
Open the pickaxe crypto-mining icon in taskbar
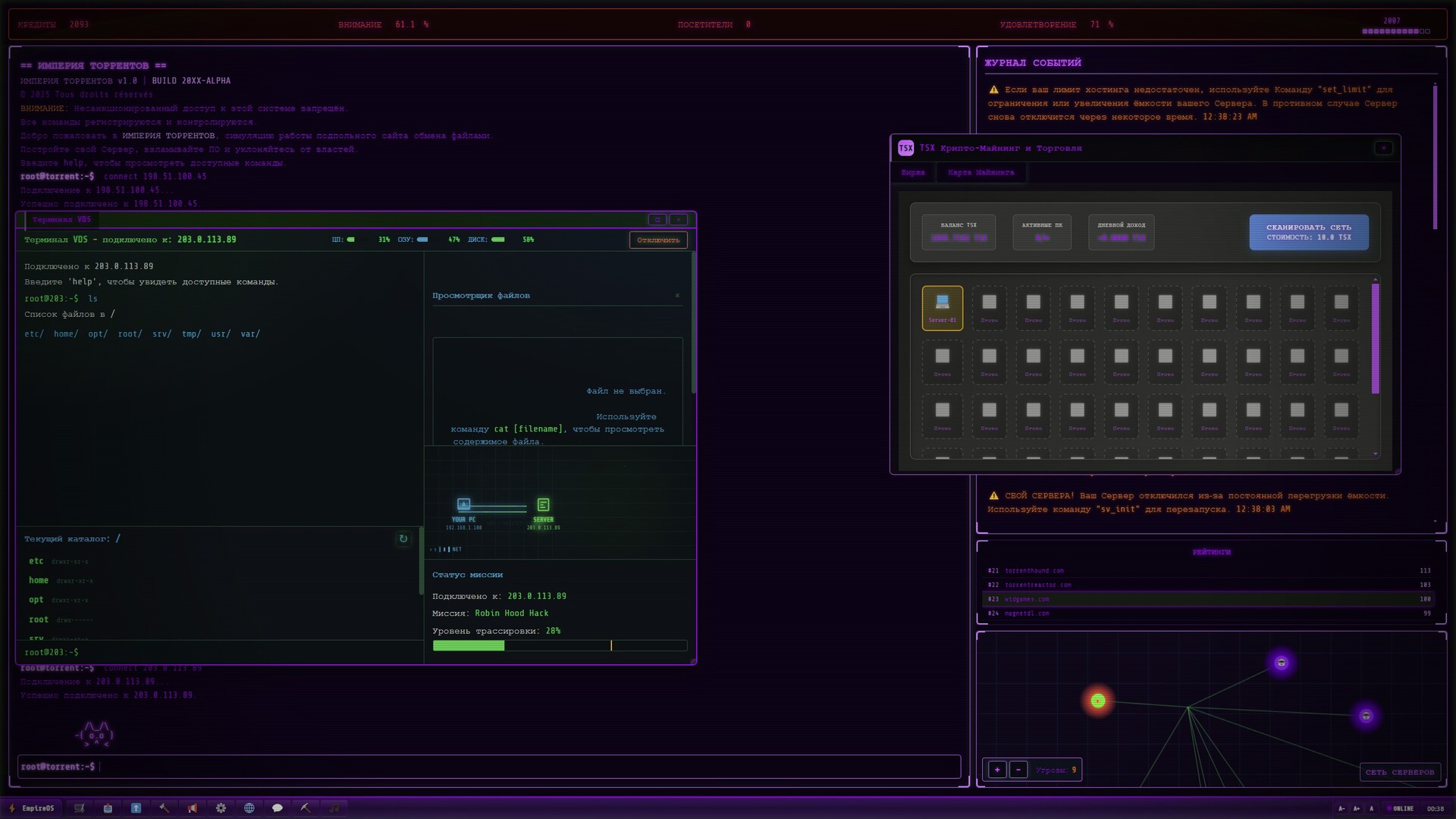[x=306, y=808]
